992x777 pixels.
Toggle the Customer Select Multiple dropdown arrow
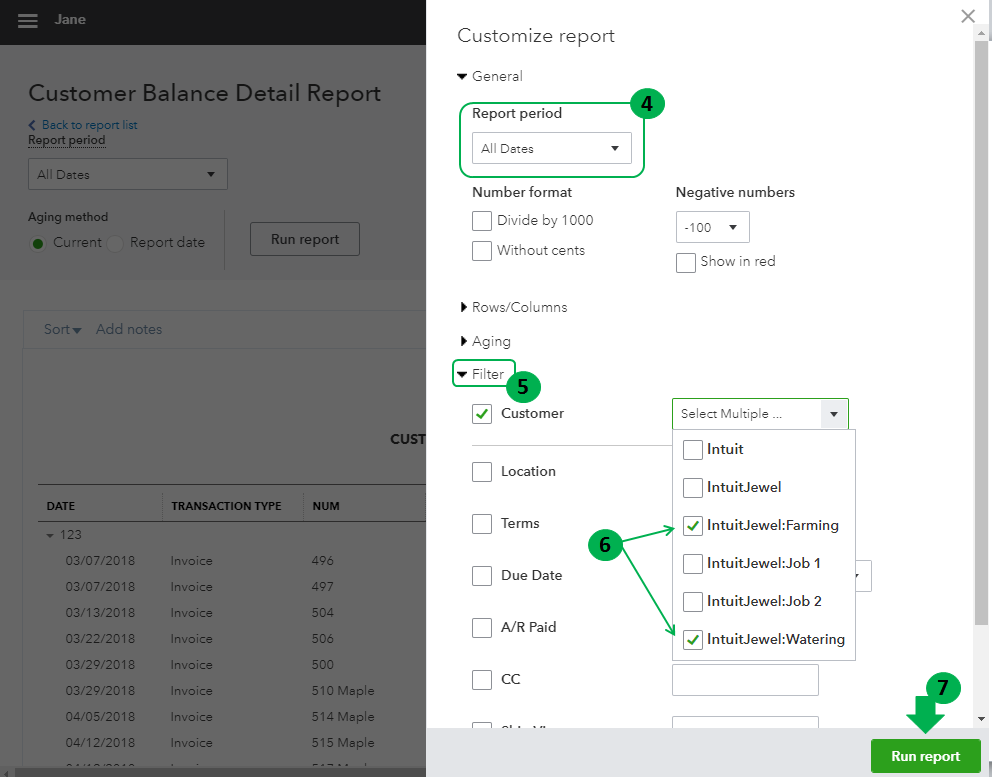point(833,414)
